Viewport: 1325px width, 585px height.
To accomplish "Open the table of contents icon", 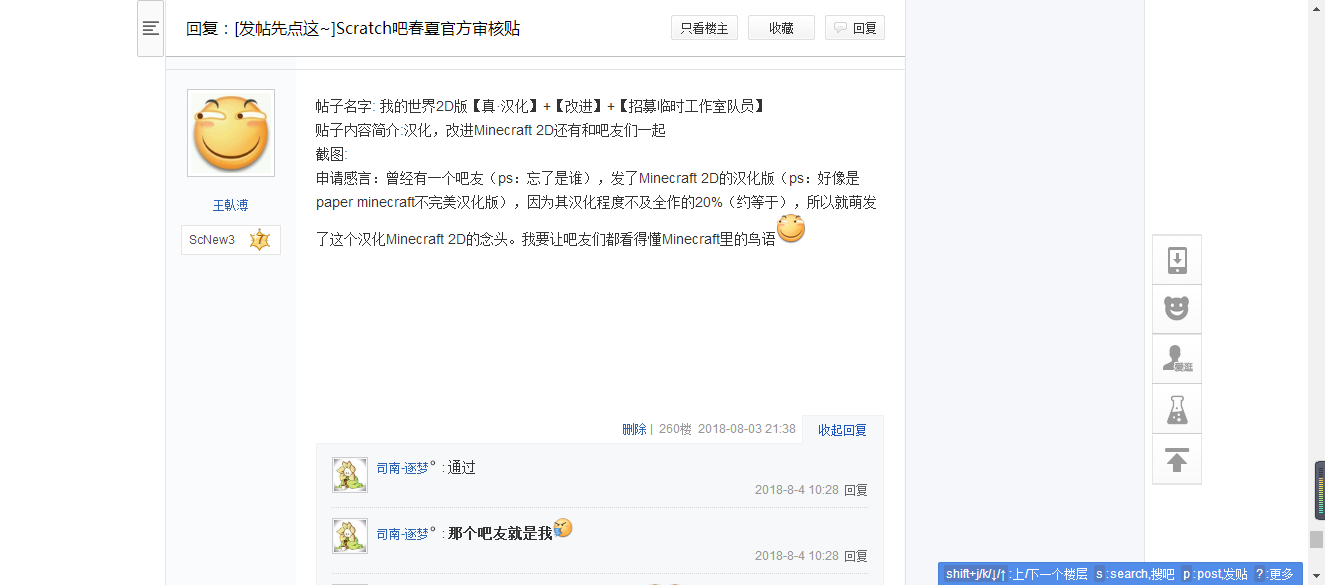I will 151,28.
